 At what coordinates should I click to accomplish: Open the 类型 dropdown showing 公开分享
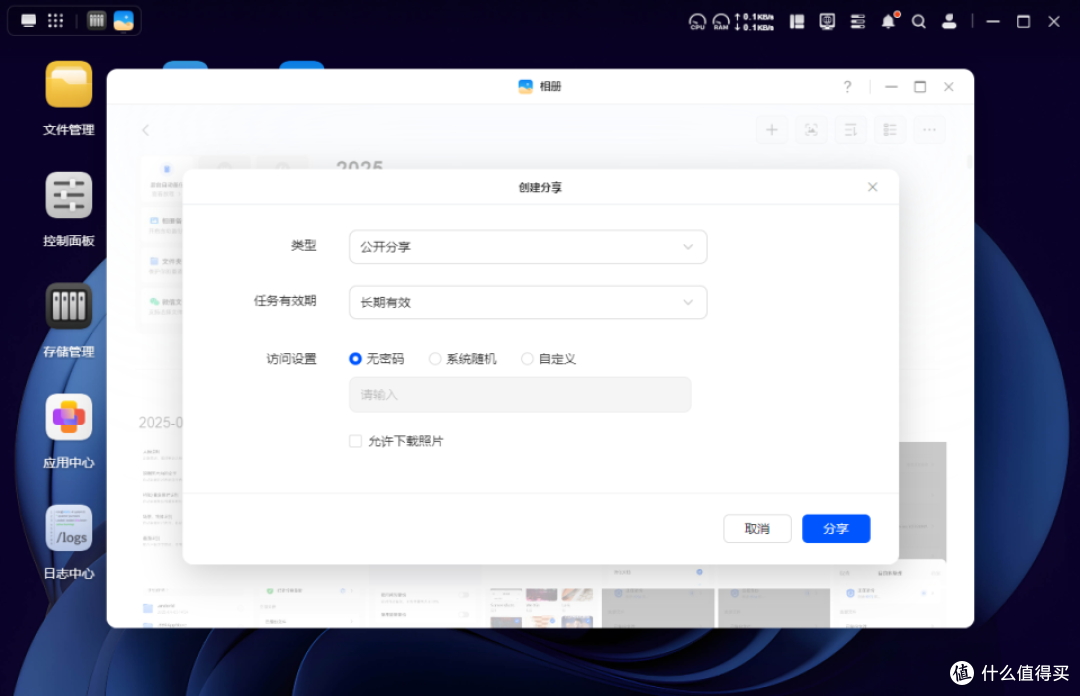[x=528, y=247]
